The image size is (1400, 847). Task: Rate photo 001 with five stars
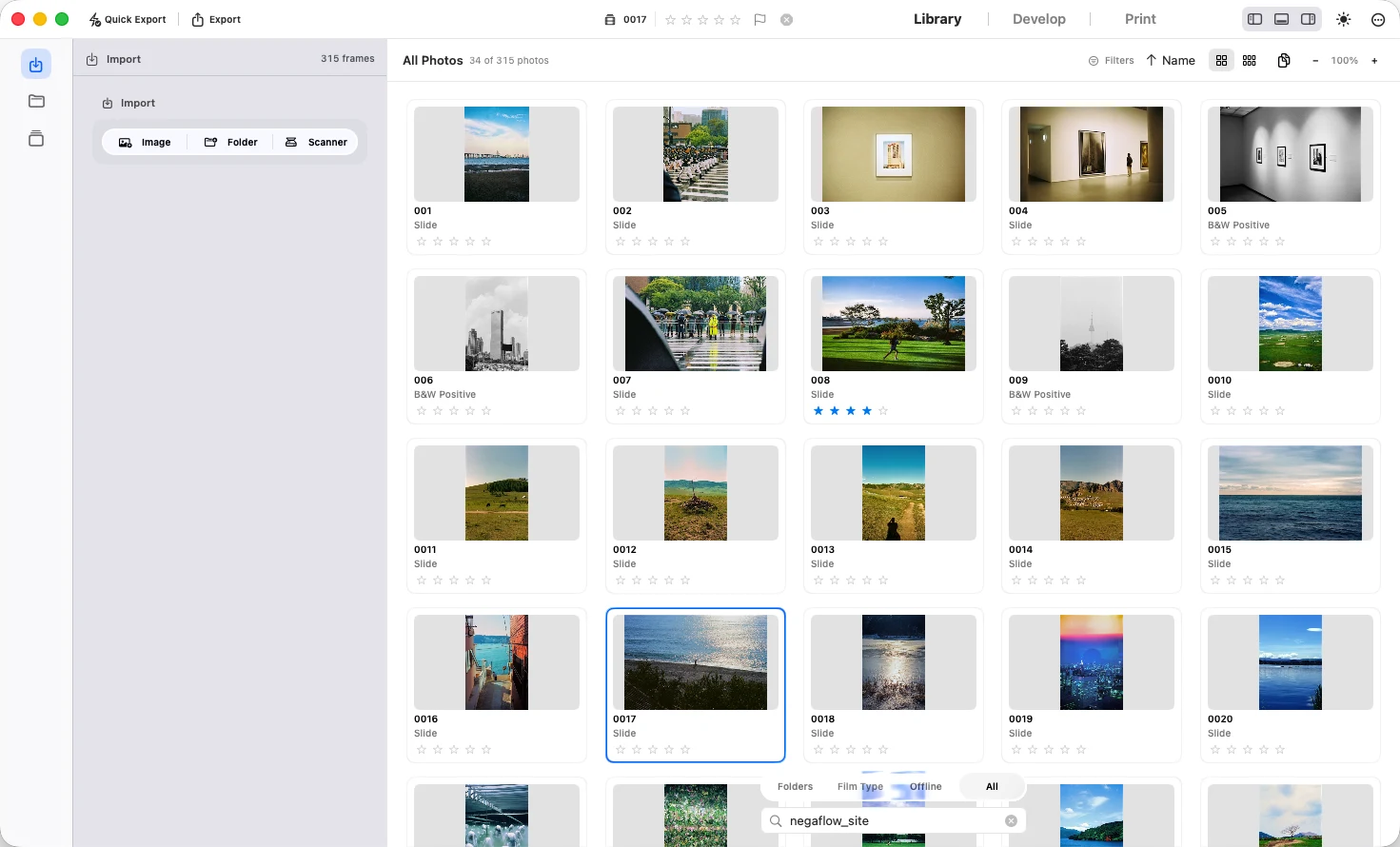pyautogui.click(x=486, y=242)
